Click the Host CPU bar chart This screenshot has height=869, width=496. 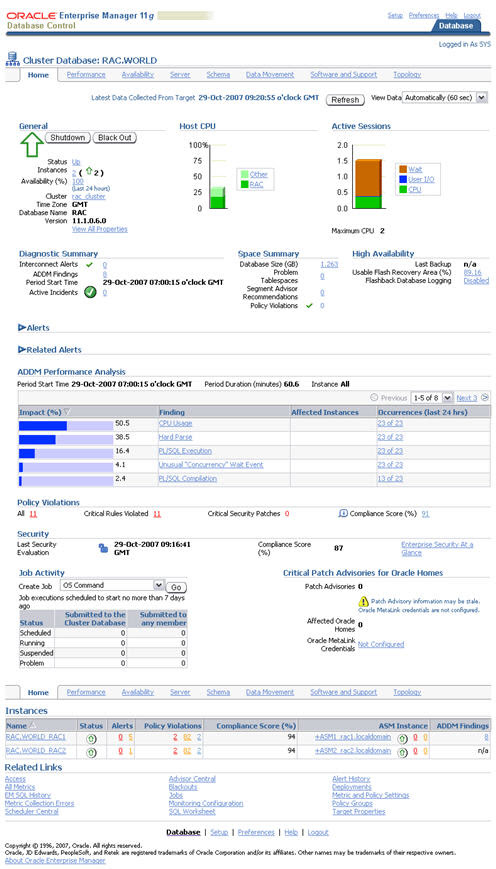point(217,197)
